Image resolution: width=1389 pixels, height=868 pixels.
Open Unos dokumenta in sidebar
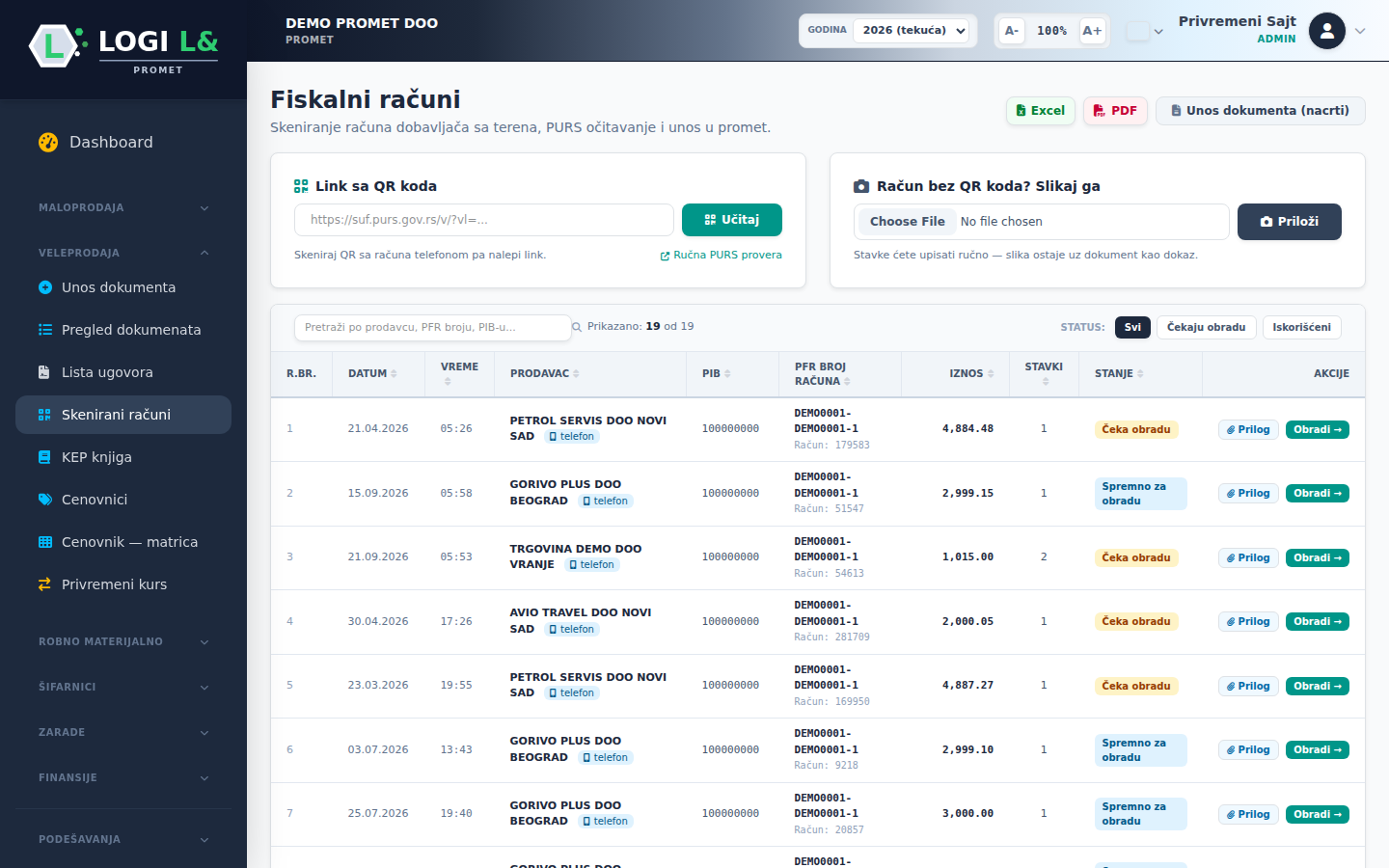(123, 287)
